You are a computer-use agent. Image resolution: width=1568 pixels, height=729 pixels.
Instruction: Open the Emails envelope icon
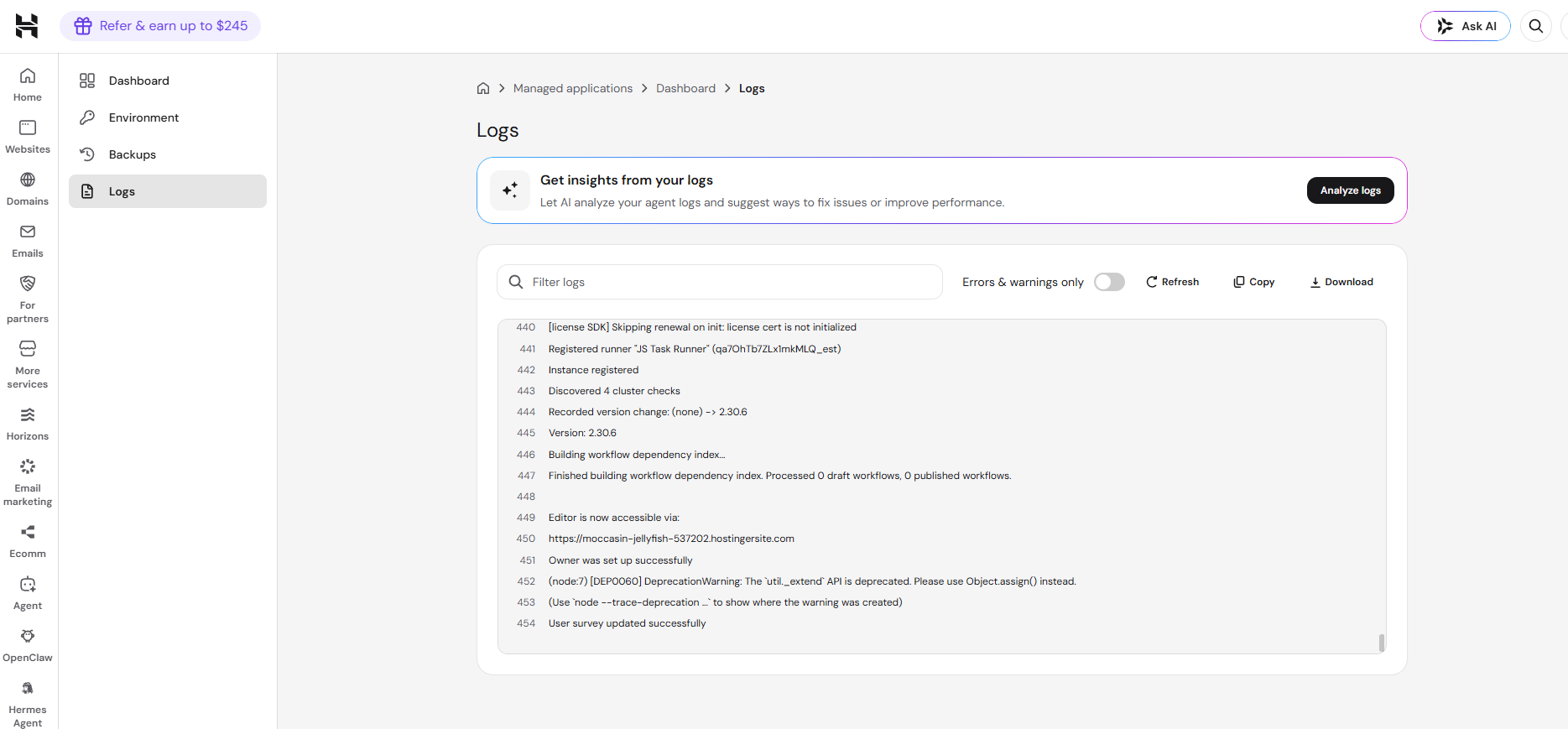click(x=28, y=232)
